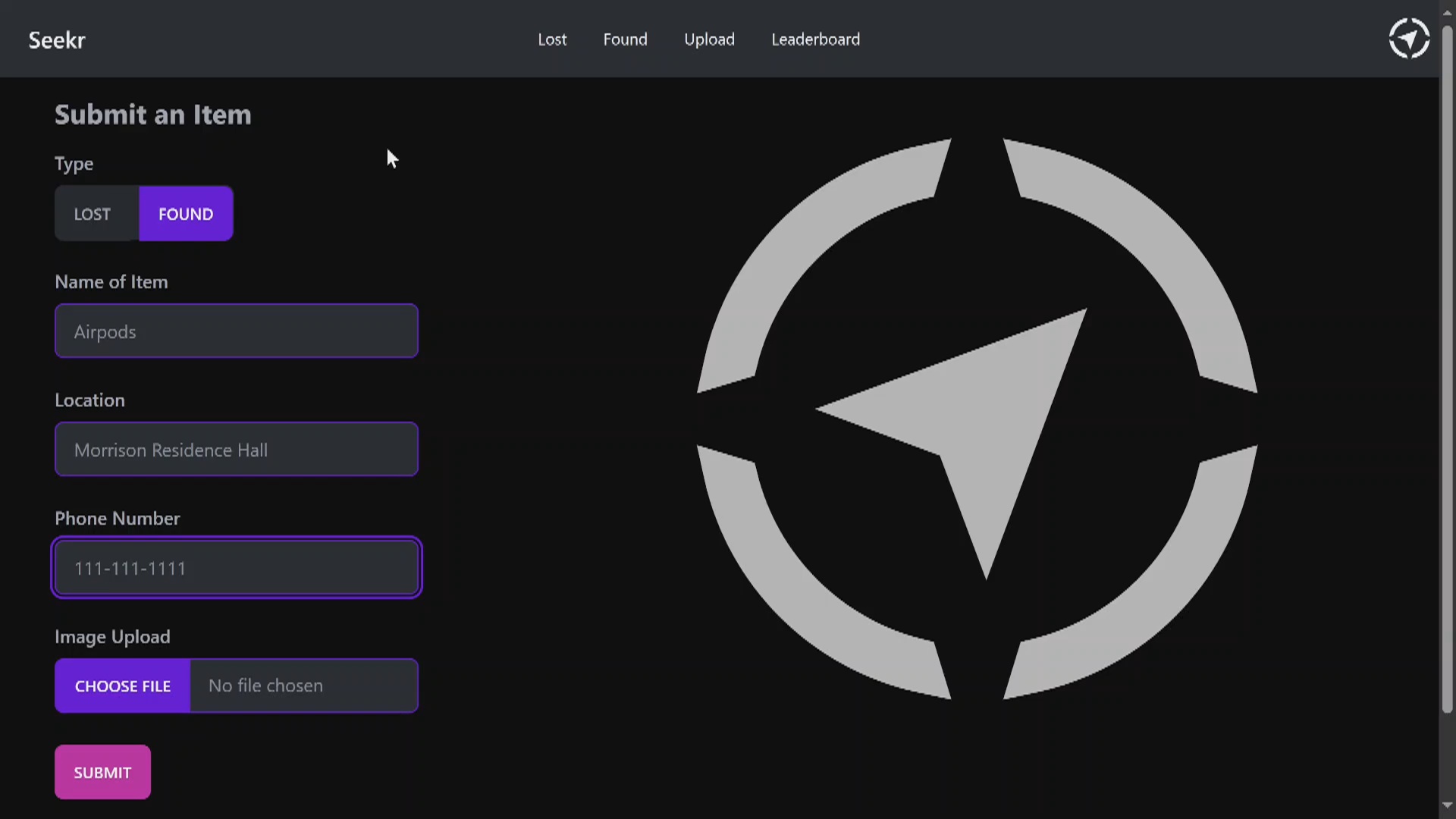Screen dimensions: 1456x819
Task: Focus the Name of Item field
Action: click(x=237, y=331)
